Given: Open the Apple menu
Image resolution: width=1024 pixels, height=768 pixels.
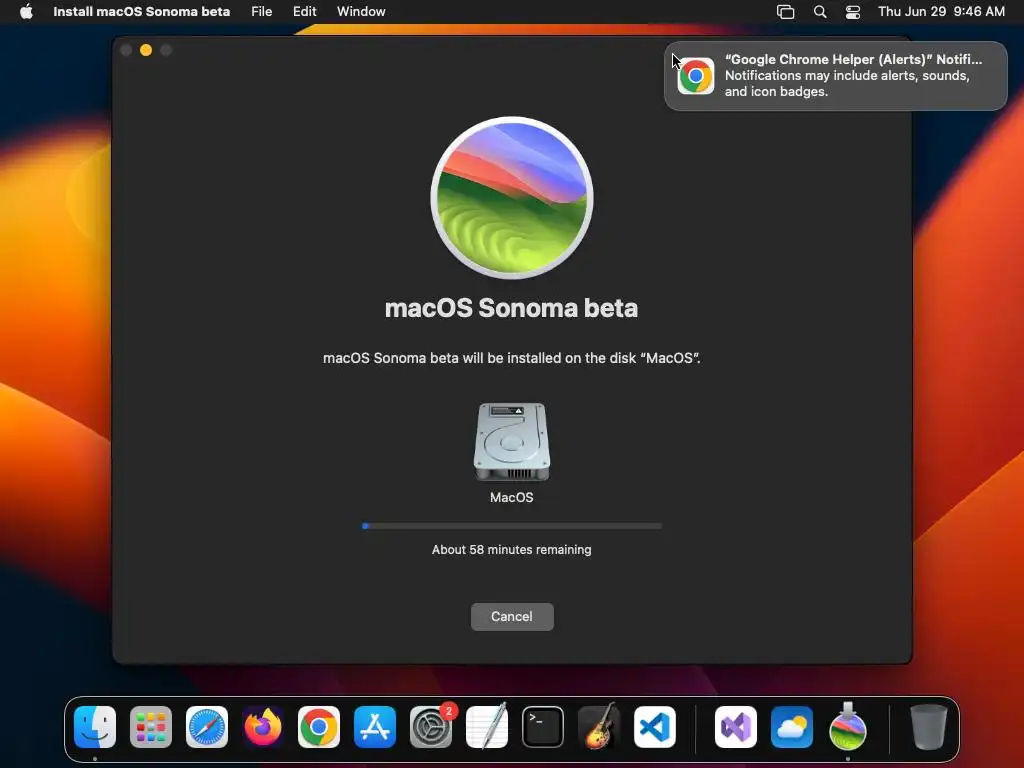Looking at the screenshot, I should point(26,11).
